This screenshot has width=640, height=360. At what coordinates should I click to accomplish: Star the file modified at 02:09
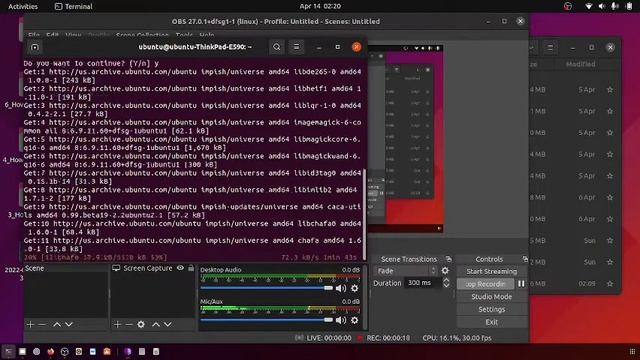(610, 284)
